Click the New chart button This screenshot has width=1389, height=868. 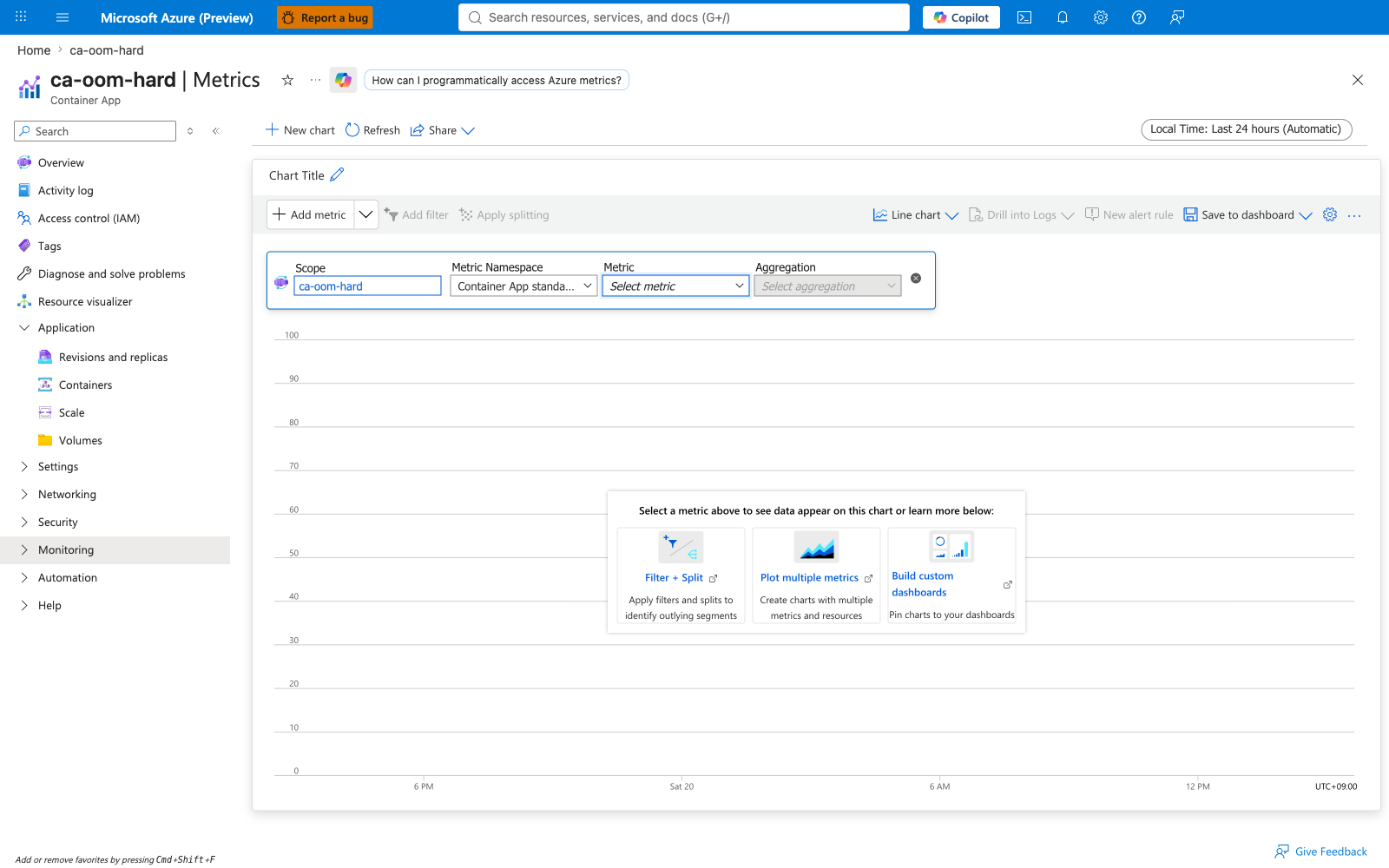coord(300,130)
